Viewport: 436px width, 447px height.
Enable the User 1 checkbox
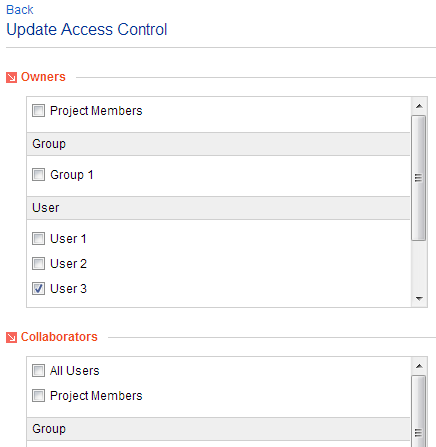pos(38,238)
